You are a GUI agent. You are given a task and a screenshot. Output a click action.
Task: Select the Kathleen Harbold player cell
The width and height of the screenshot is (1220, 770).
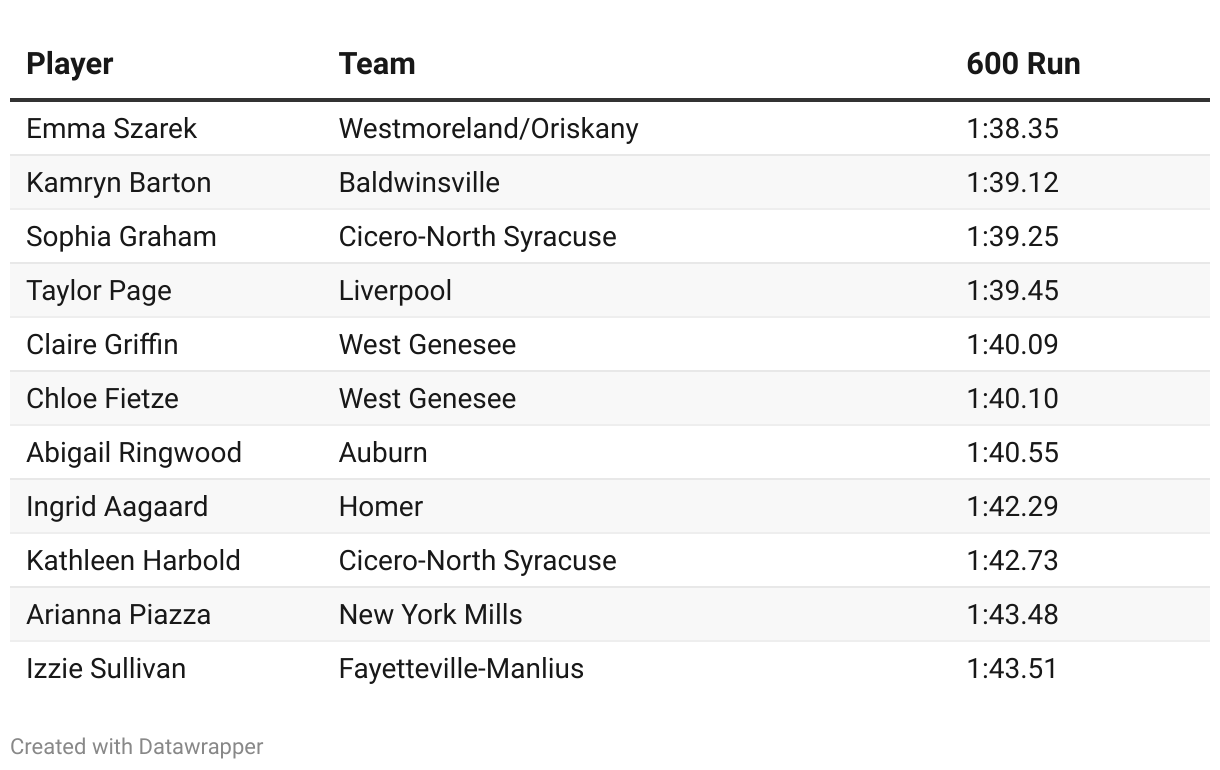[133, 561]
